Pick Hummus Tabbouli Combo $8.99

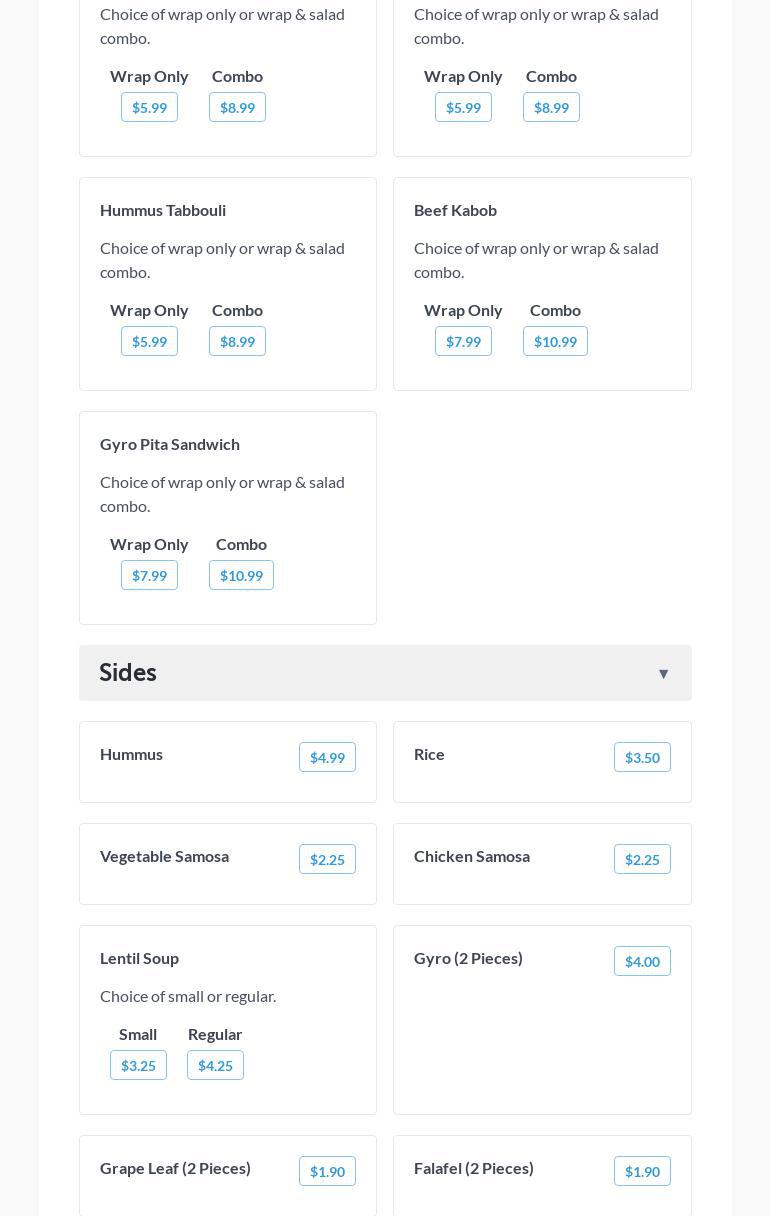pos(237,341)
